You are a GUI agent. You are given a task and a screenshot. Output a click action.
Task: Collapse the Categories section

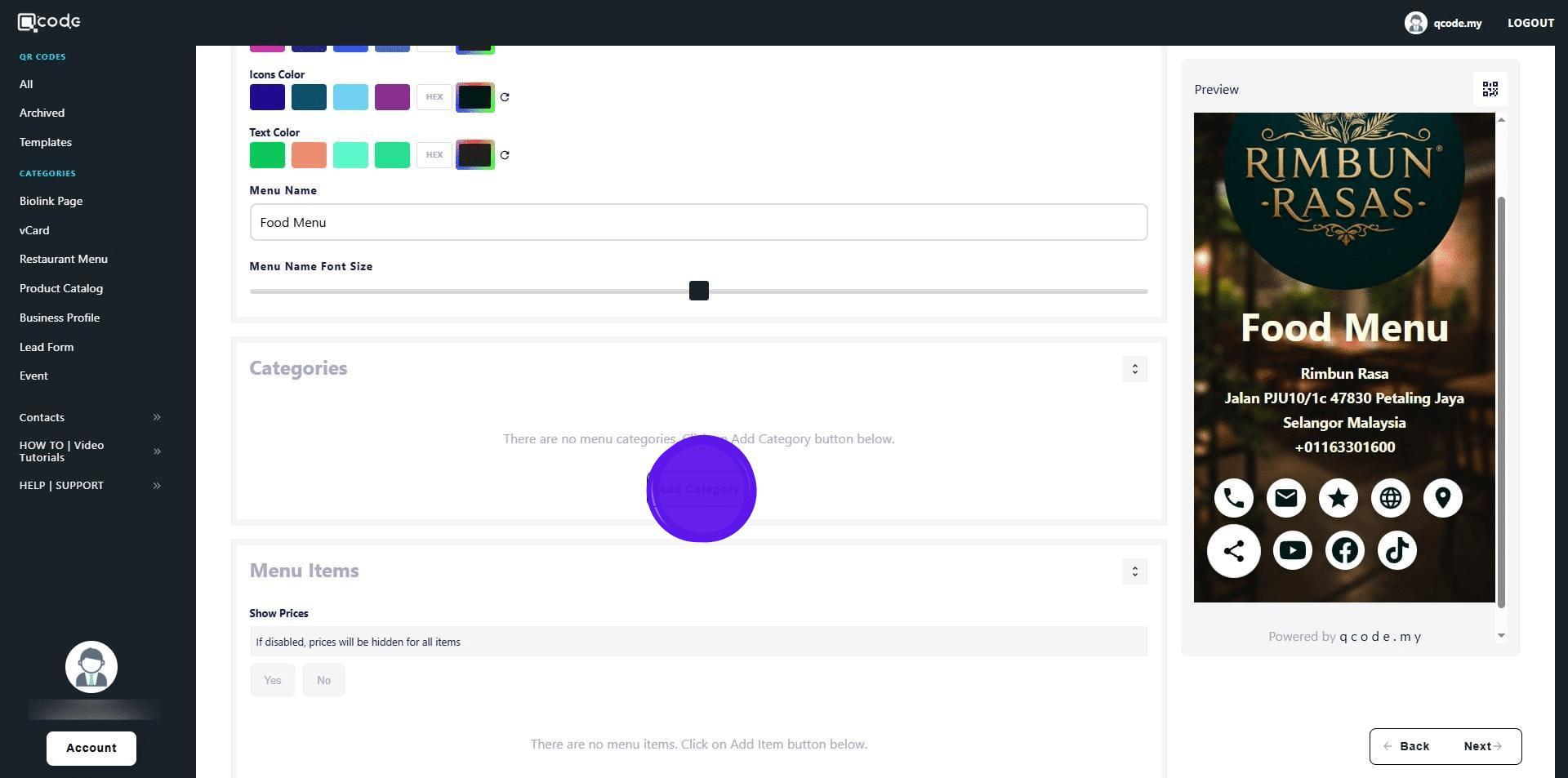coord(1134,369)
